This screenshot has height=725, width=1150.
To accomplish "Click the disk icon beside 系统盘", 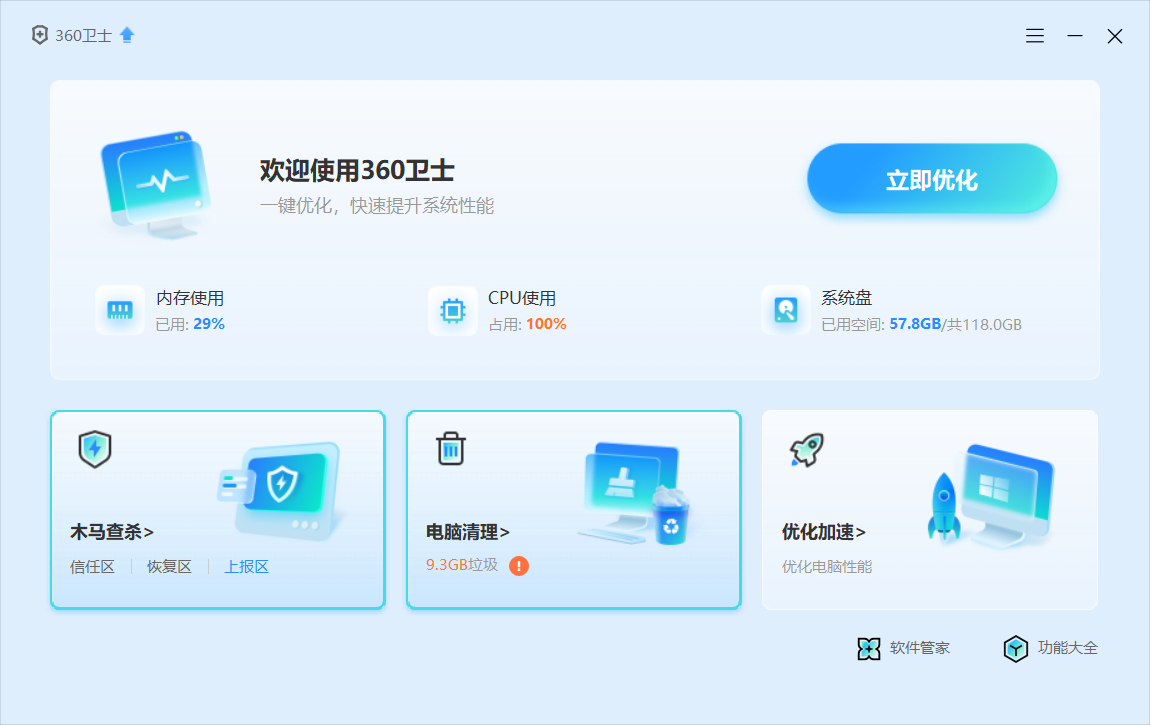I will tap(785, 310).
